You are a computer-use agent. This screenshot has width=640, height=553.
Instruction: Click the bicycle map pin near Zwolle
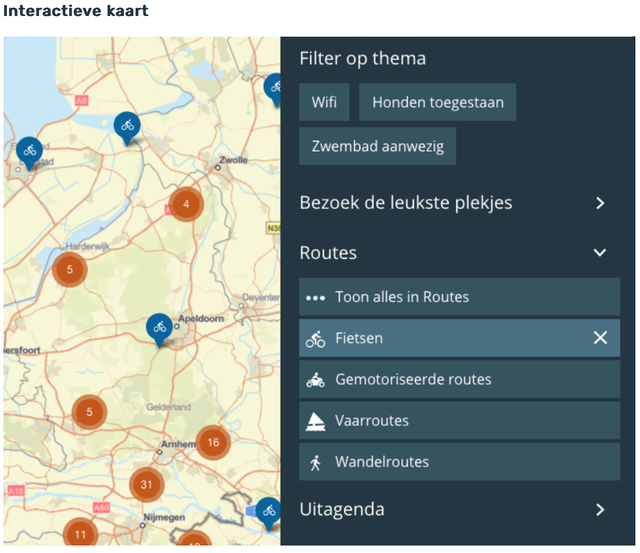pos(272,88)
